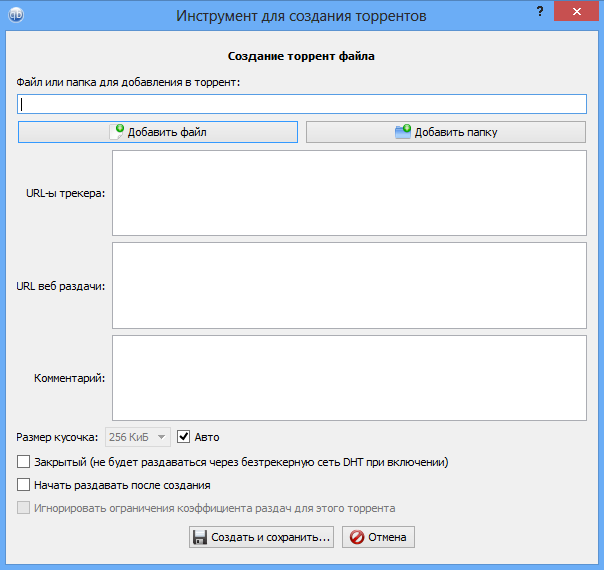Click the Комментарий label
The image size is (604, 570).
[x=69, y=378]
